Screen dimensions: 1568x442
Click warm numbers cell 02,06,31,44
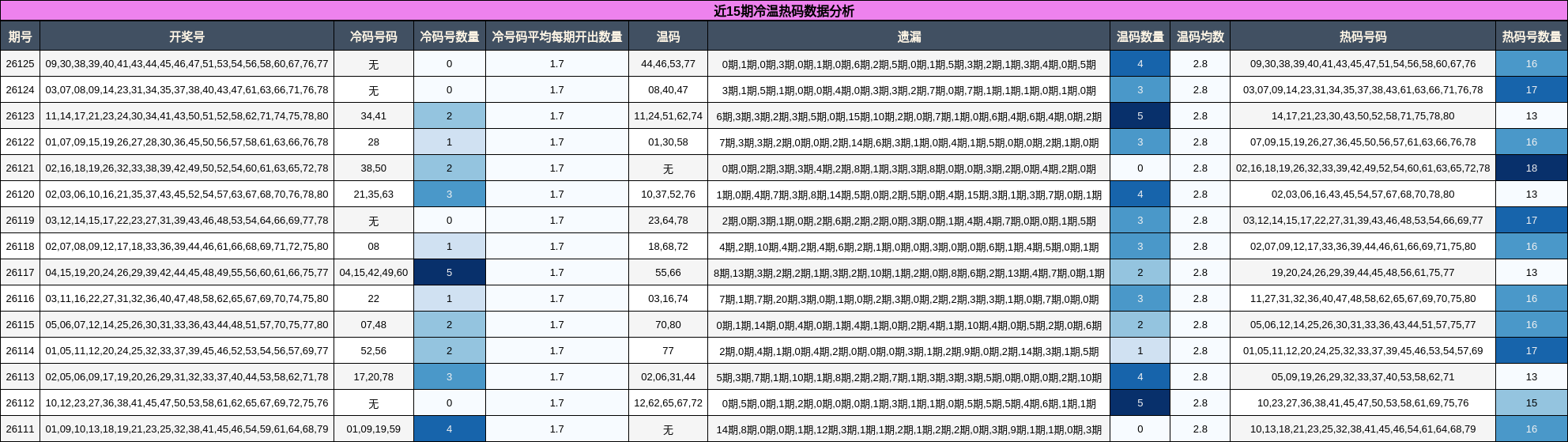pyautogui.click(x=669, y=377)
